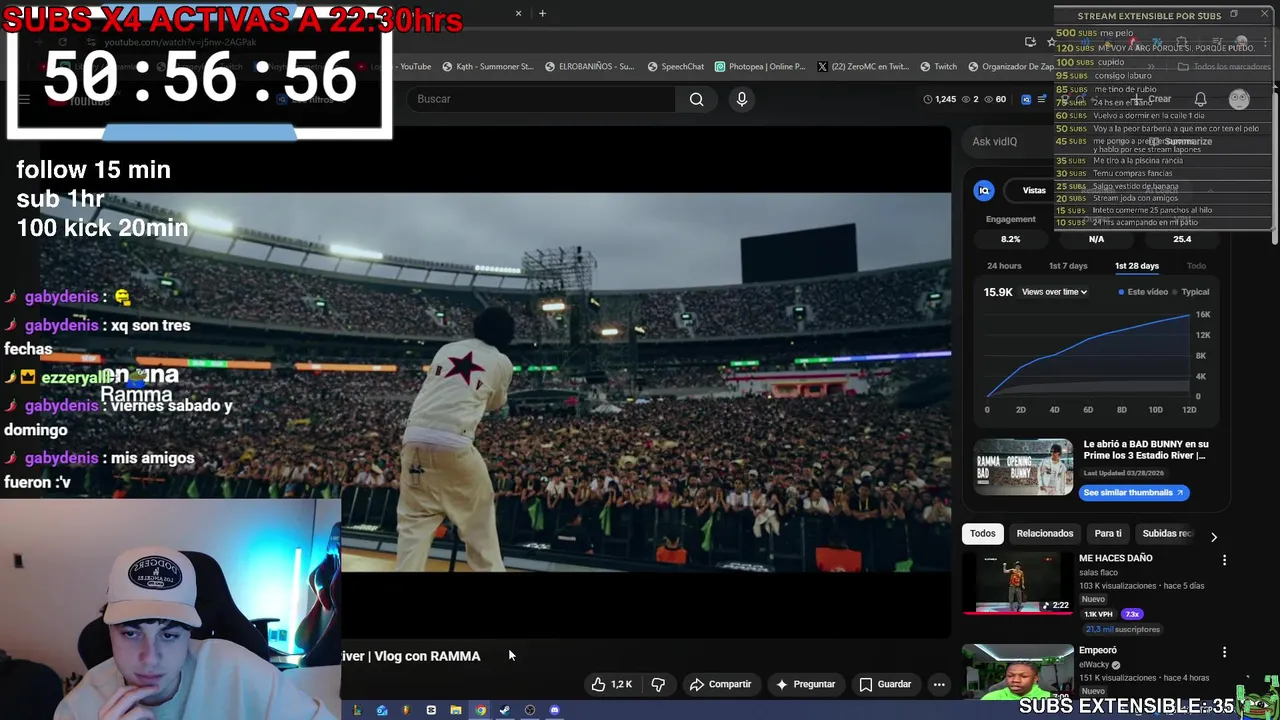Open File Explorer from the taskbar
This screenshot has width=1280, height=720.
[455, 710]
